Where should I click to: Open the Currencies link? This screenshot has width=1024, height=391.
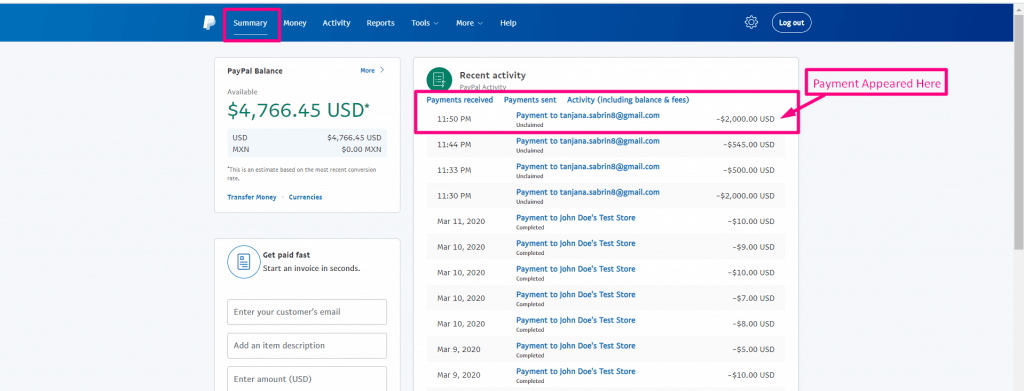(x=305, y=197)
